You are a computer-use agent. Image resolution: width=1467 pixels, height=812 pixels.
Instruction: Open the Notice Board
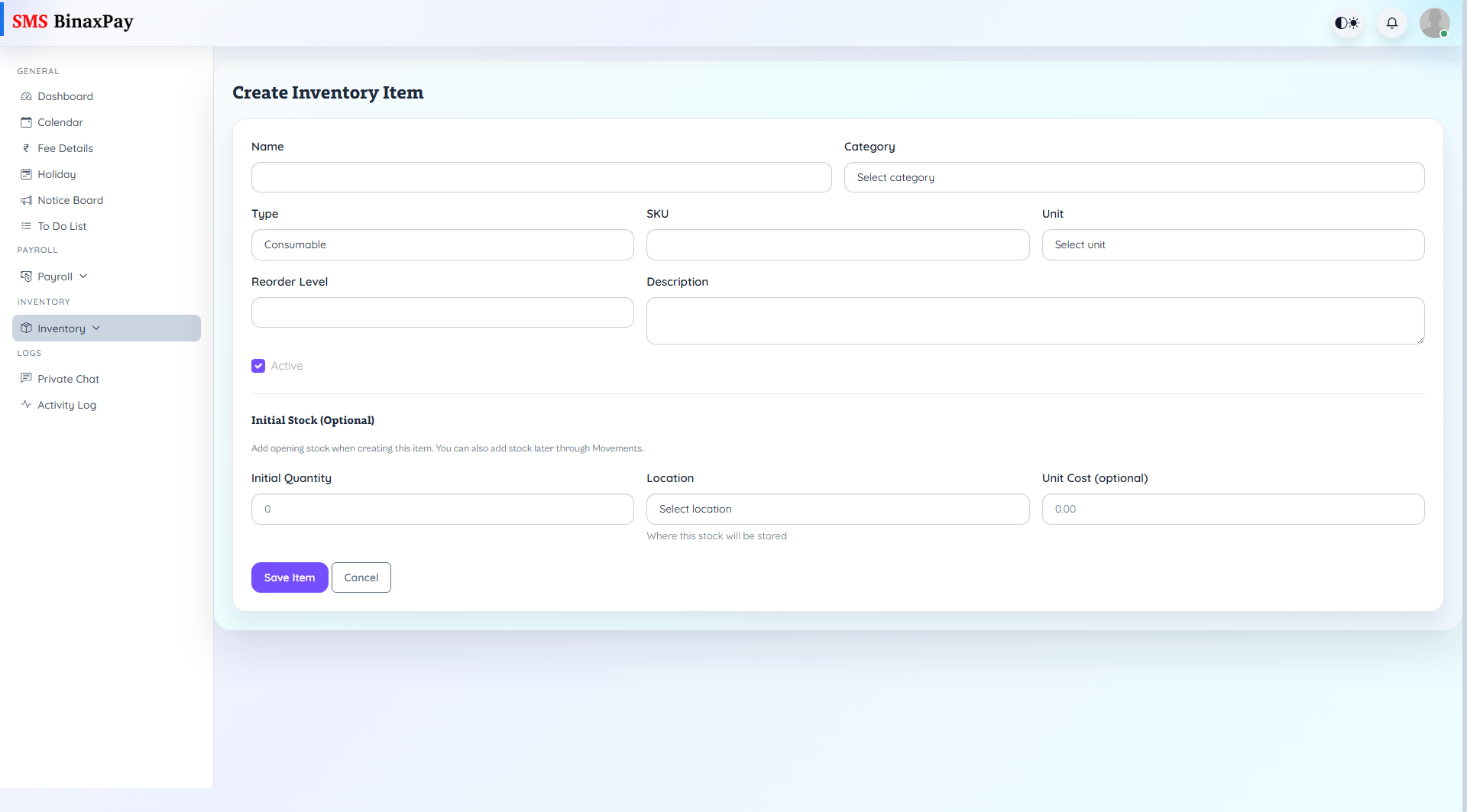(70, 200)
